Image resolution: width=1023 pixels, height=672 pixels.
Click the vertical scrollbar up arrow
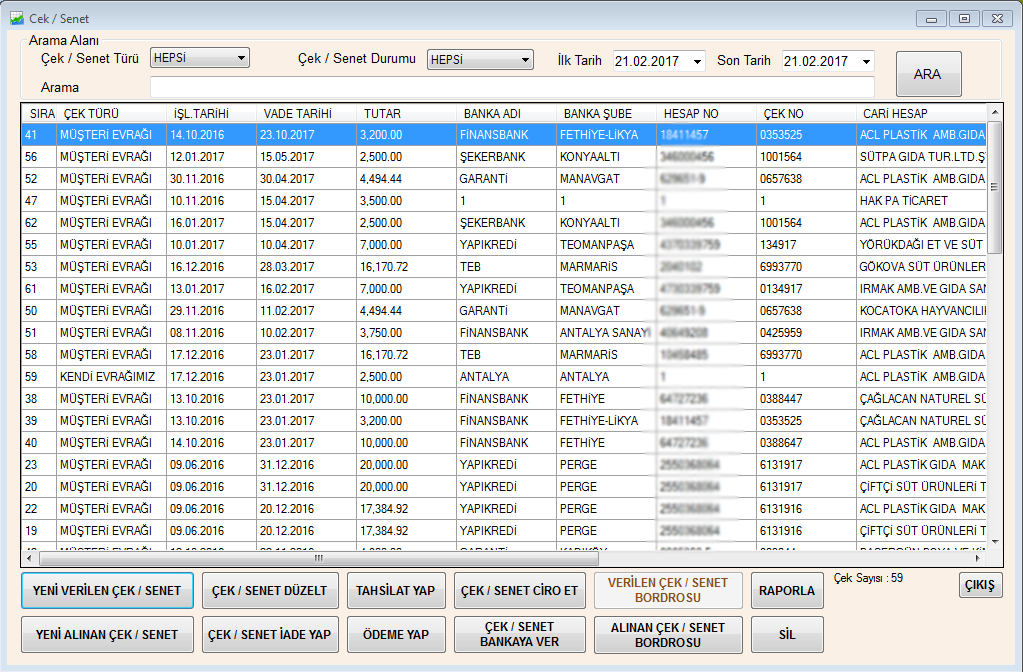[995, 112]
